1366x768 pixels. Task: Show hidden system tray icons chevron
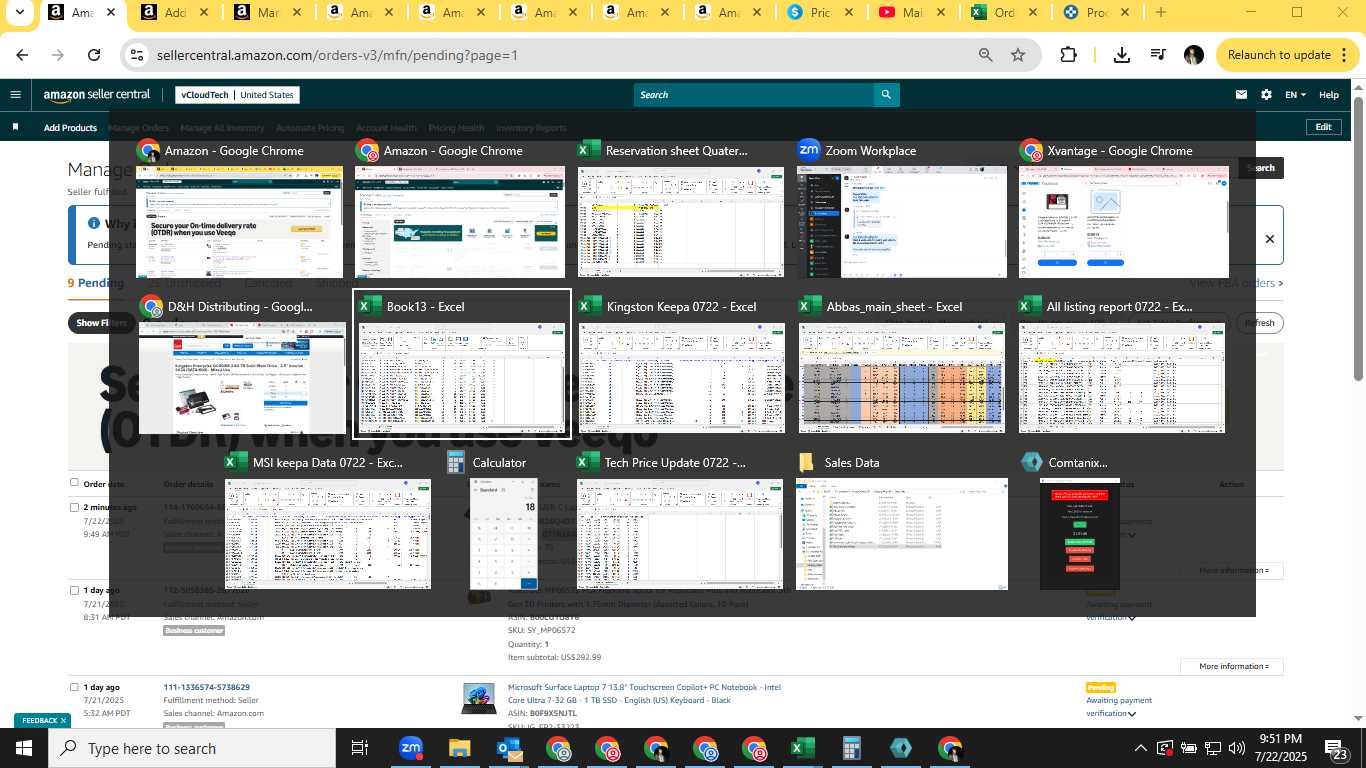[1140, 748]
